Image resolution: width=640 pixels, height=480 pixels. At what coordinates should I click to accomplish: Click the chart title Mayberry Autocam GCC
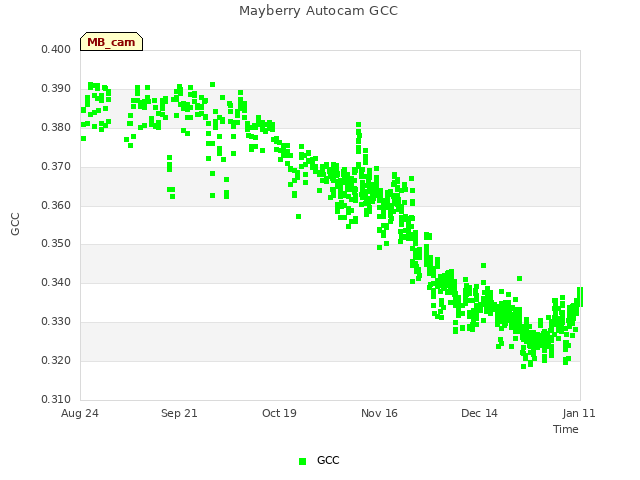click(318, 11)
